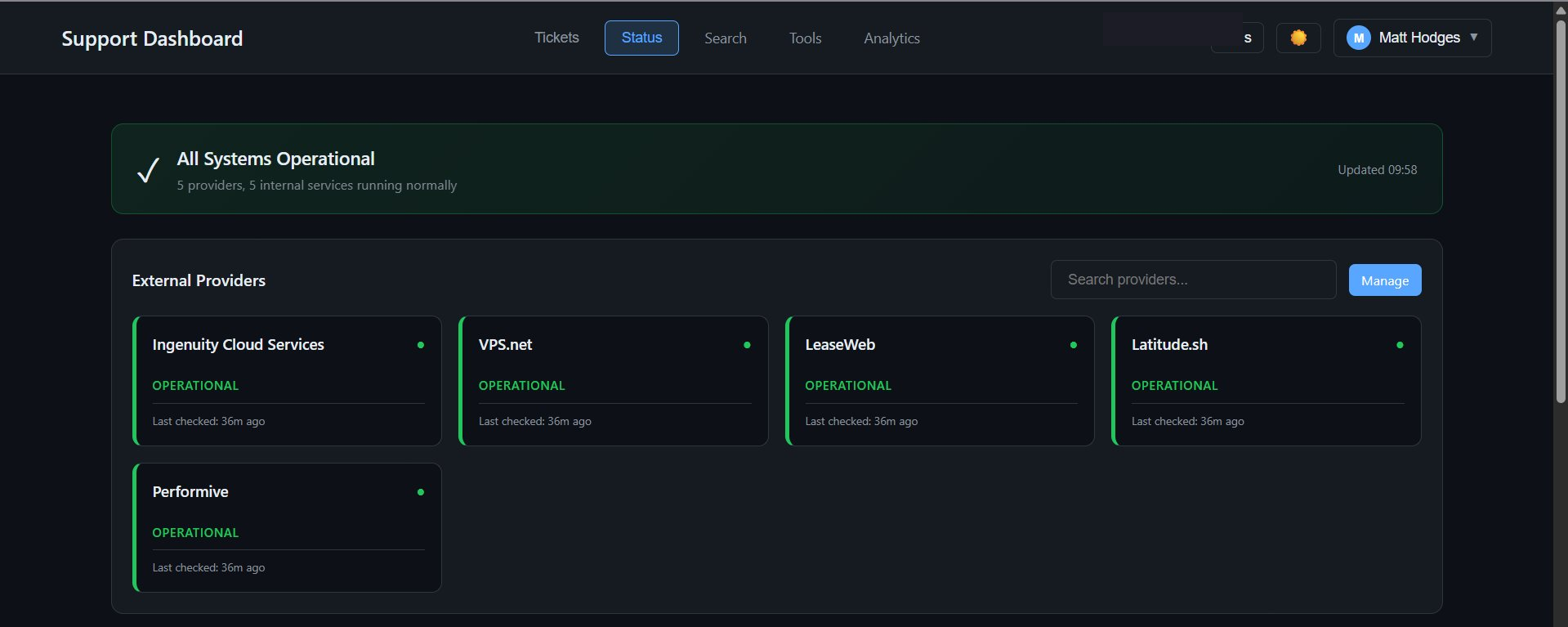Click the VPS.net green status dot
Image resolution: width=1568 pixels, height=627 pixels.
tap(747, 345)
